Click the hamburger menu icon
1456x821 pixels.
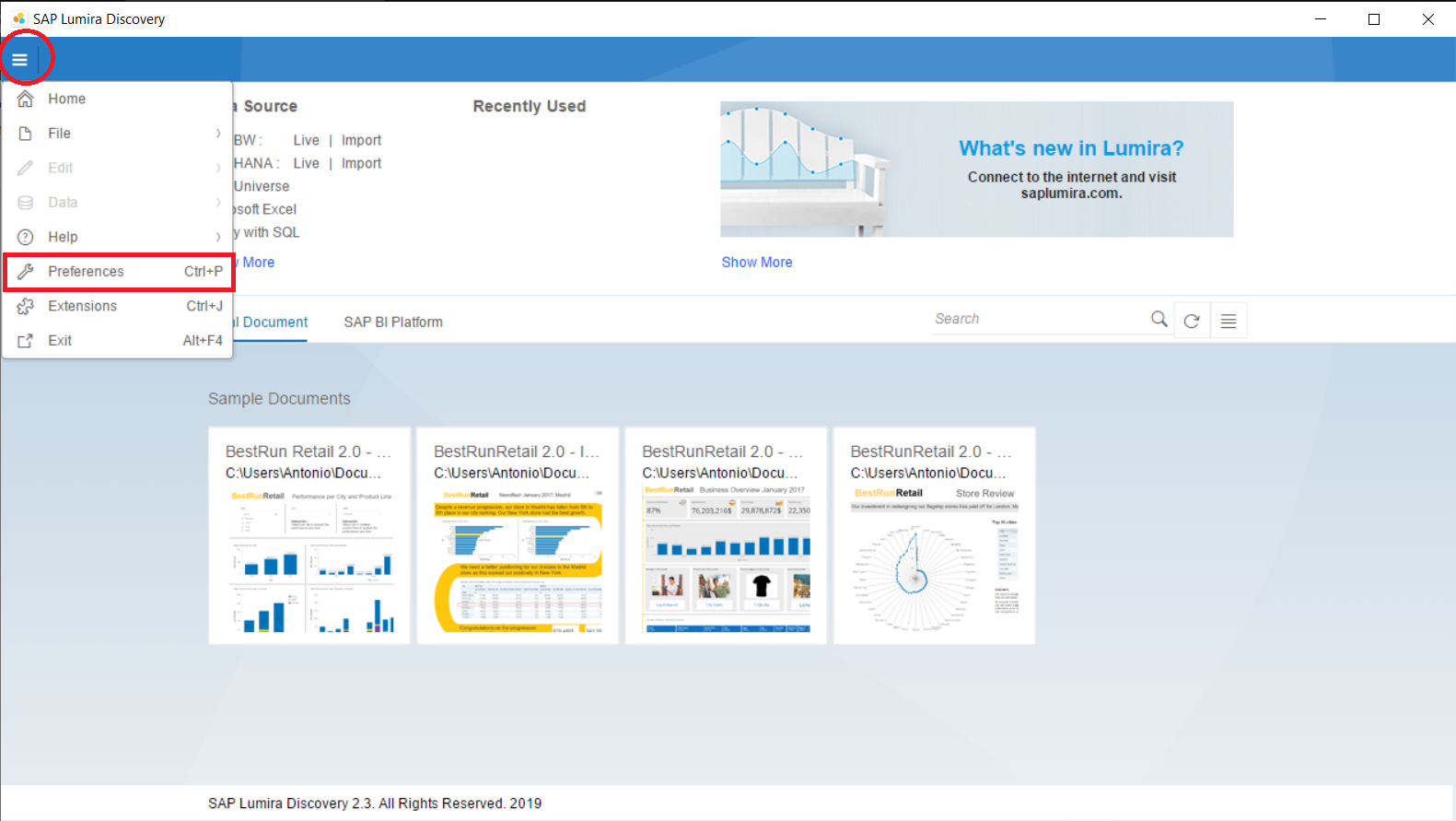coord(19,60)
